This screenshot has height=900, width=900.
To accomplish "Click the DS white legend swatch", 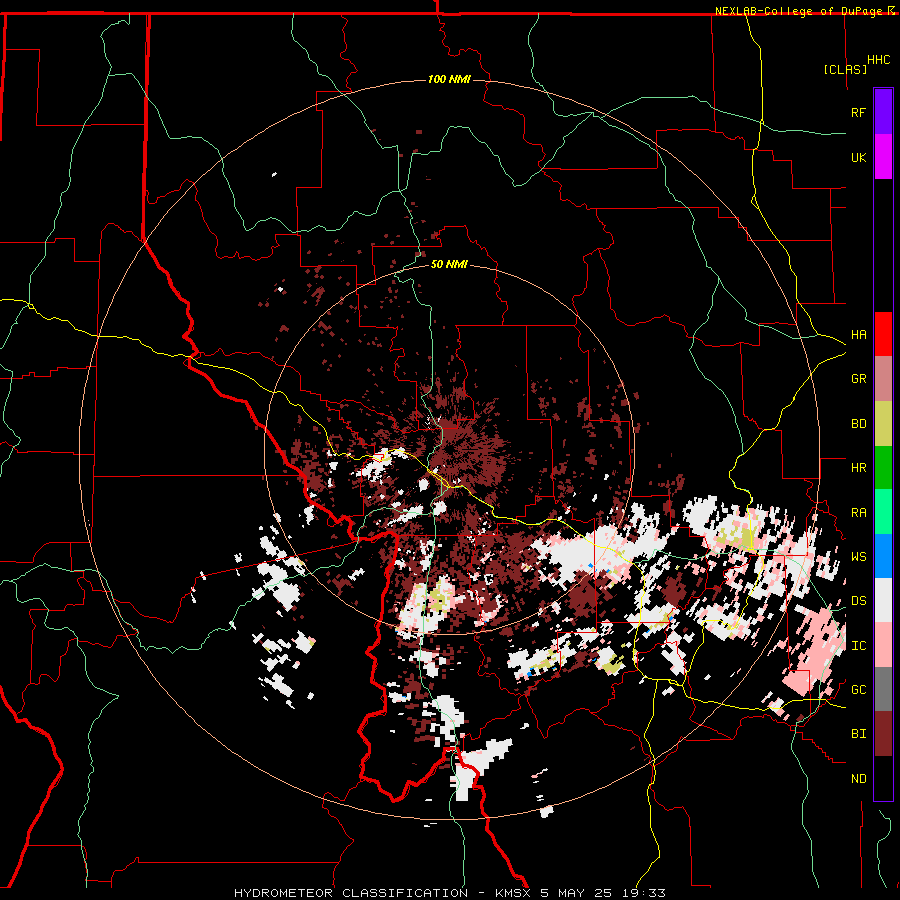I will click(x=883, y=601).
